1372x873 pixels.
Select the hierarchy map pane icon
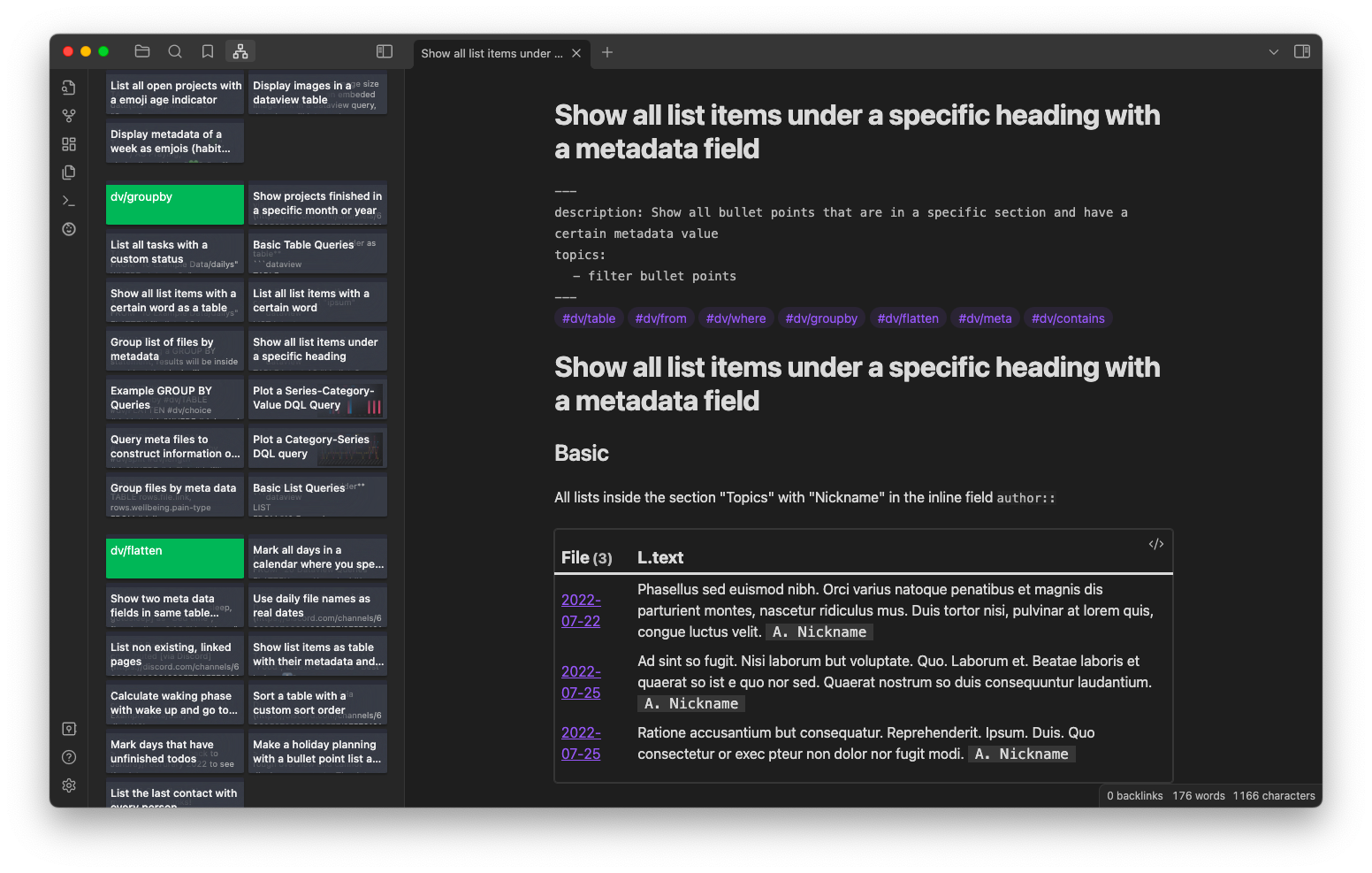click(x=240, y=52)
